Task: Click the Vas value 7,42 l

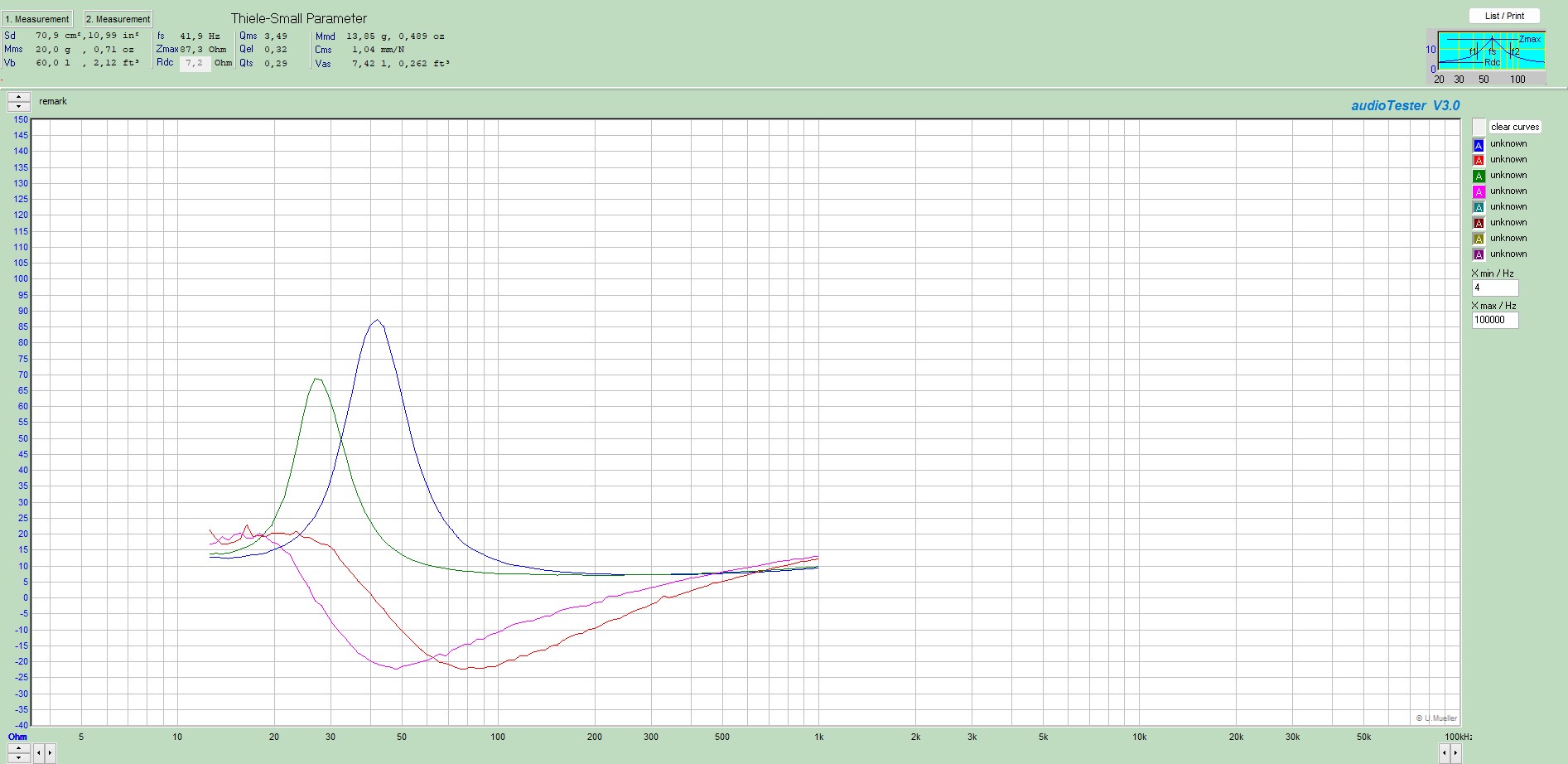Action: pyautogui.click(x=370, y=64)
